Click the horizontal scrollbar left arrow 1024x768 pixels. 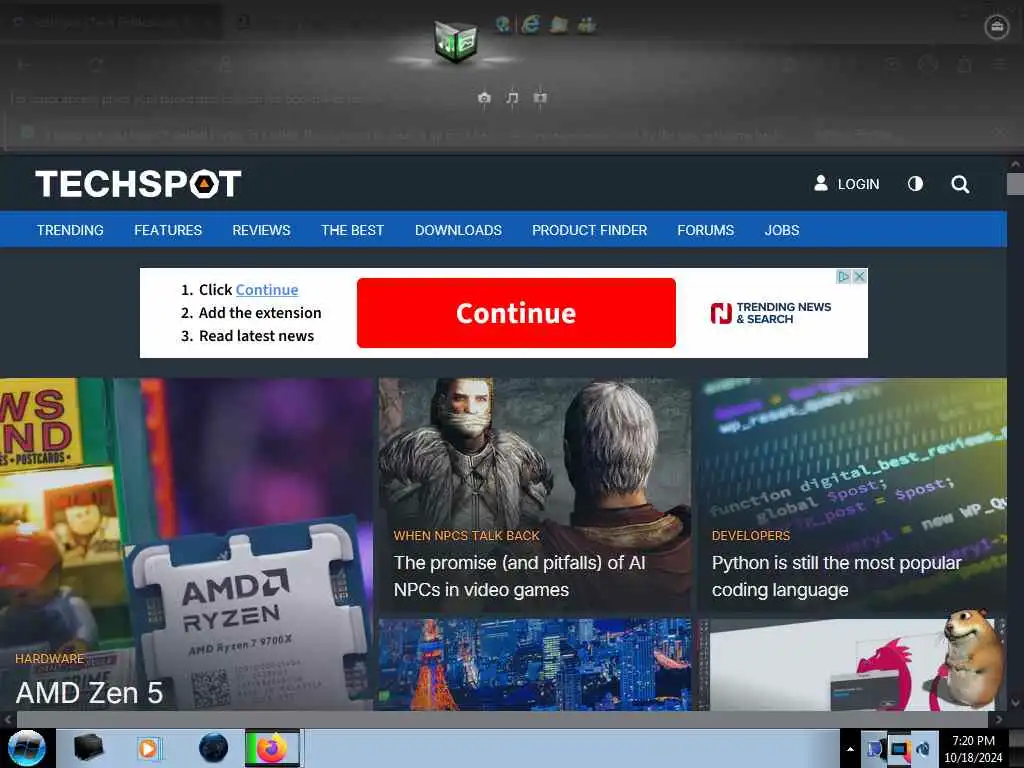coord(7,720)
